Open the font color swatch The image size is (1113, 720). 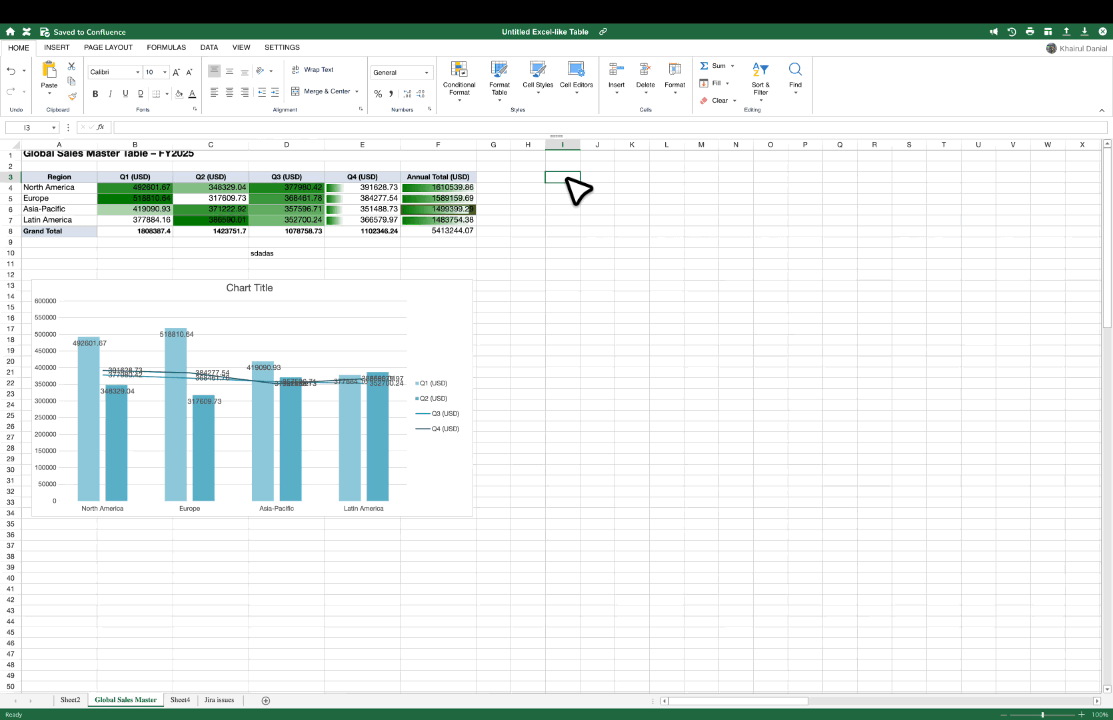click(x=193, y=93)
